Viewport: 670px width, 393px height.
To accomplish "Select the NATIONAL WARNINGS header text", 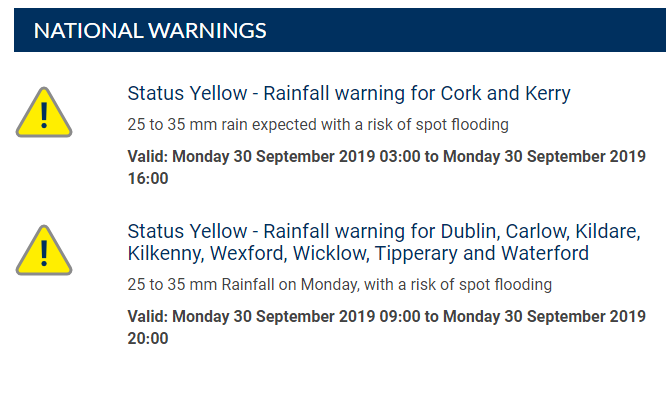I will point(150,31).
